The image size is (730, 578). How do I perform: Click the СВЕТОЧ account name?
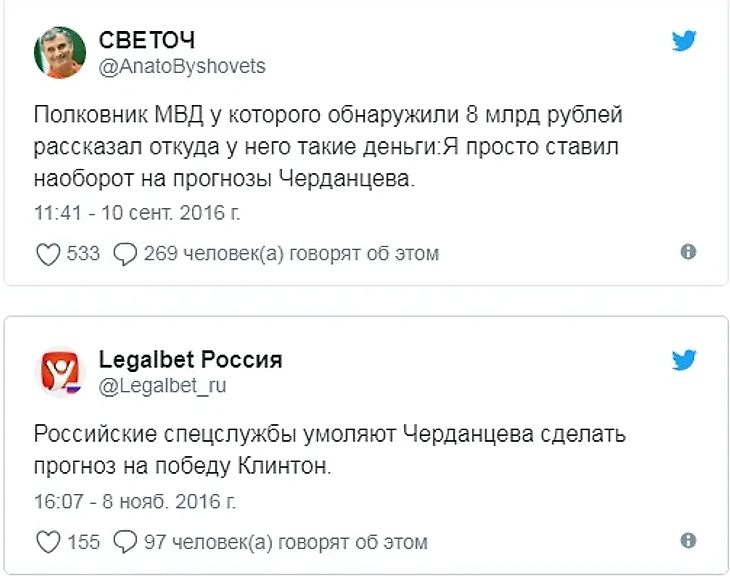coord(146,40)
